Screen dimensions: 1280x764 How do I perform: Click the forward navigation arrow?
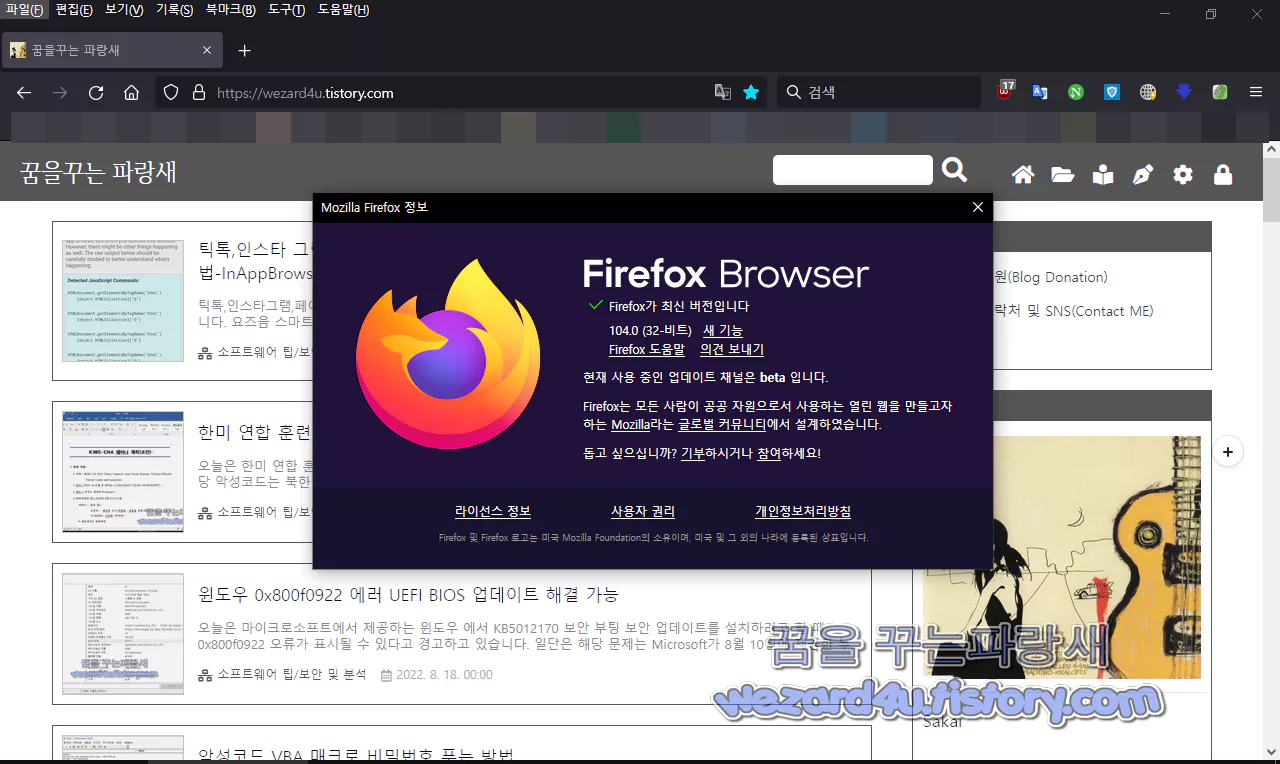click(60, 92)
